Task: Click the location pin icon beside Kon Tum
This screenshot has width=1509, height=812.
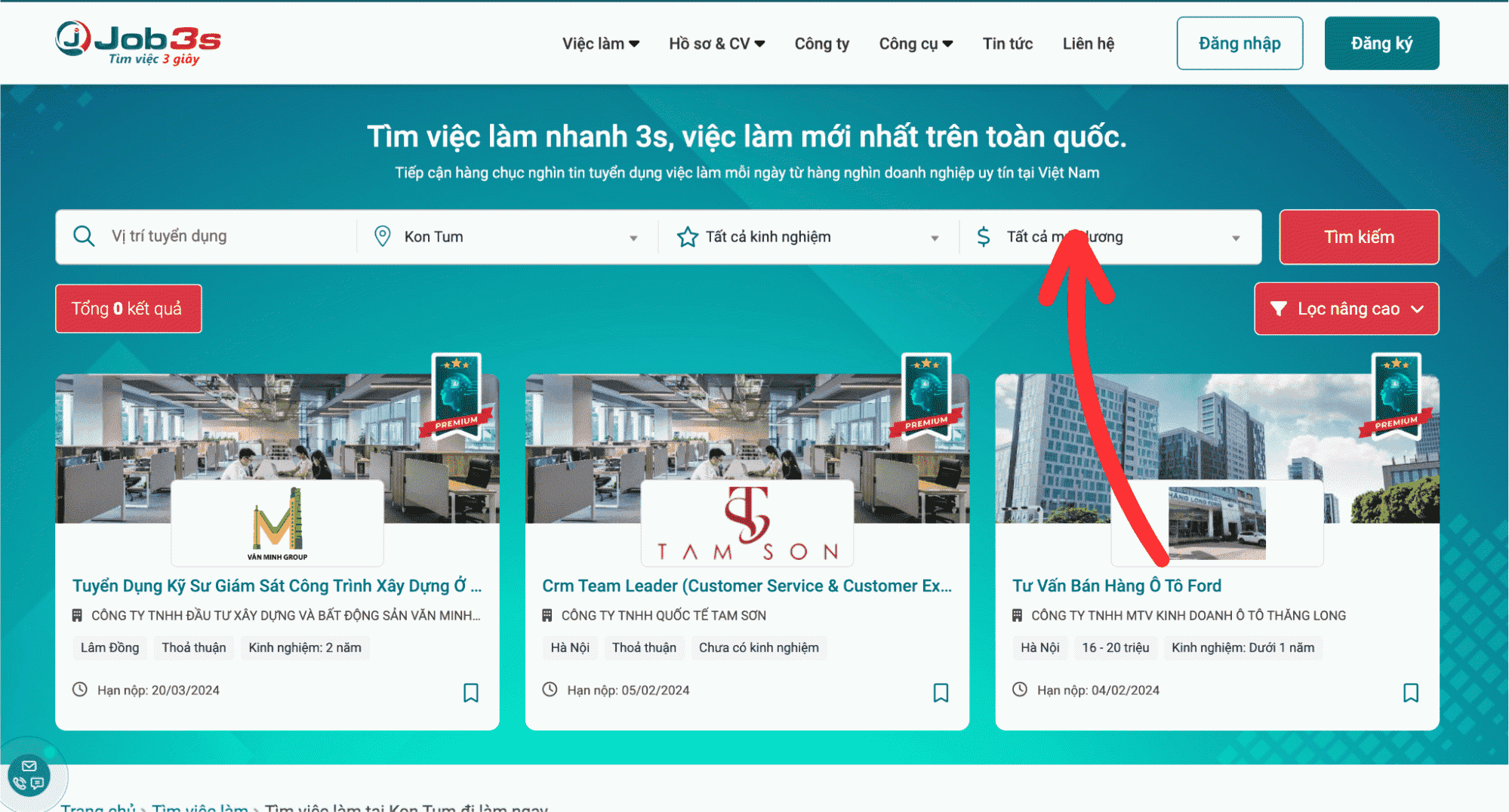Action: [x=383, y=236]
